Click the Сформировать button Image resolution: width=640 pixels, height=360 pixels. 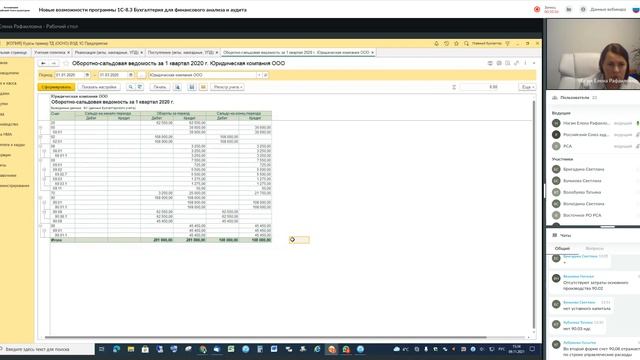click(x=56, y=87)
